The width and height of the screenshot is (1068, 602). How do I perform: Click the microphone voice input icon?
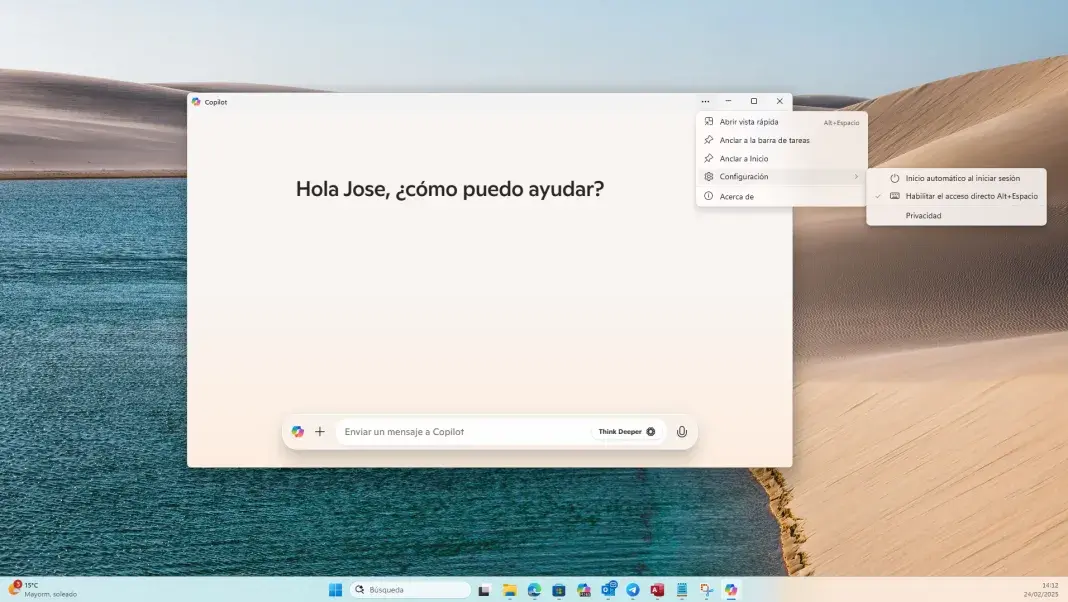pos(682,432)
